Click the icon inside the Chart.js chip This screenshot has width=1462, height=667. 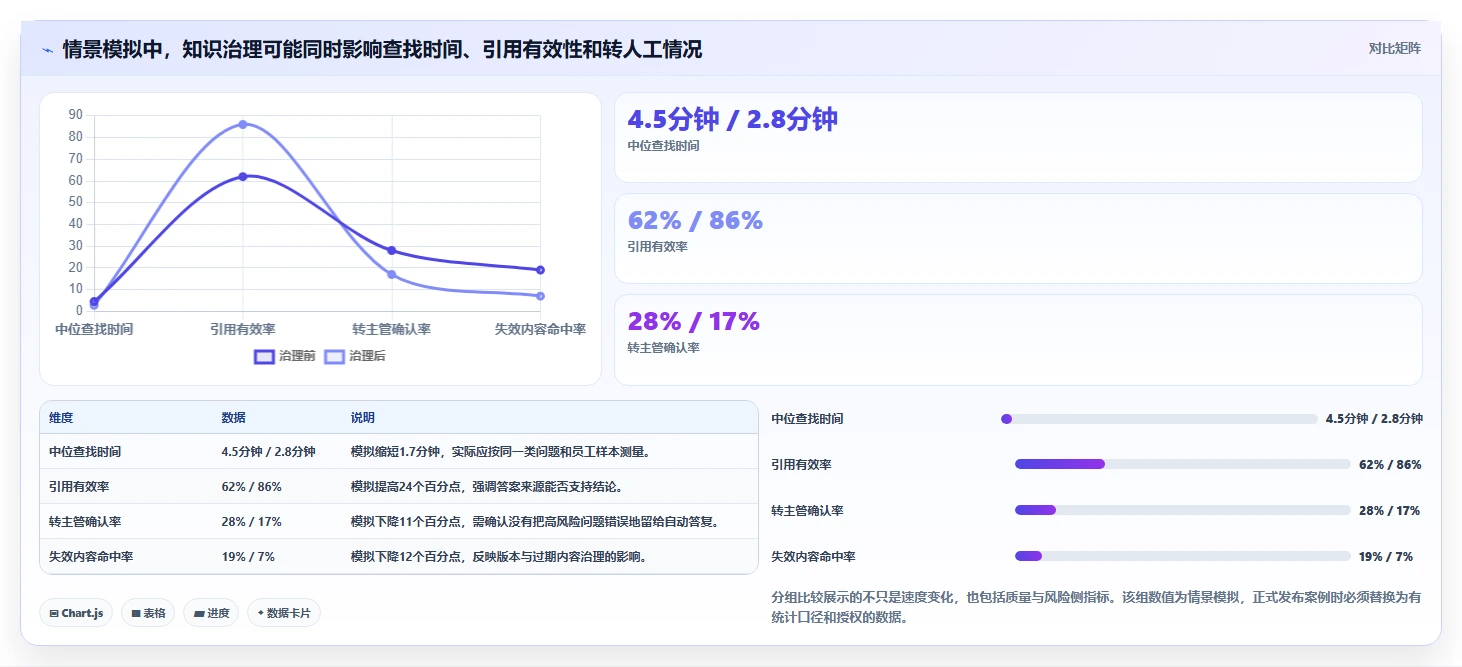[x=53, y=613]
